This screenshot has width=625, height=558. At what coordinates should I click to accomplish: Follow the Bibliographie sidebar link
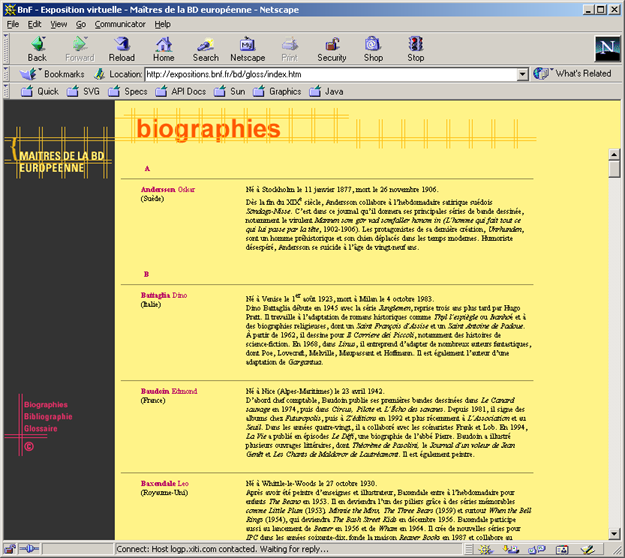coord(48,416)
